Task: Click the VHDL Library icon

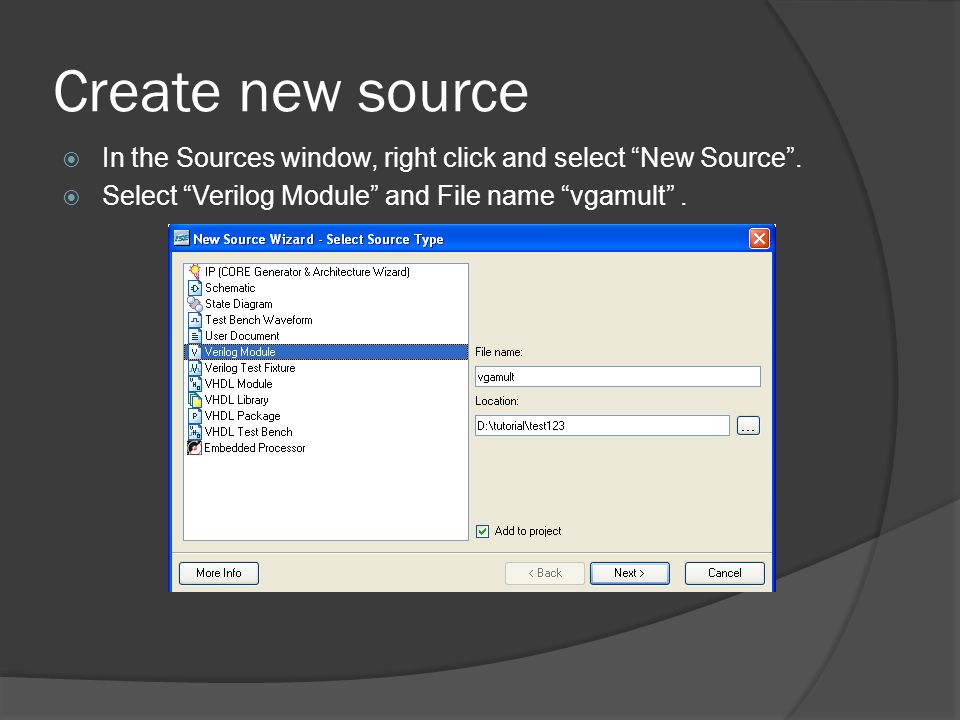Action: (195, 400)
